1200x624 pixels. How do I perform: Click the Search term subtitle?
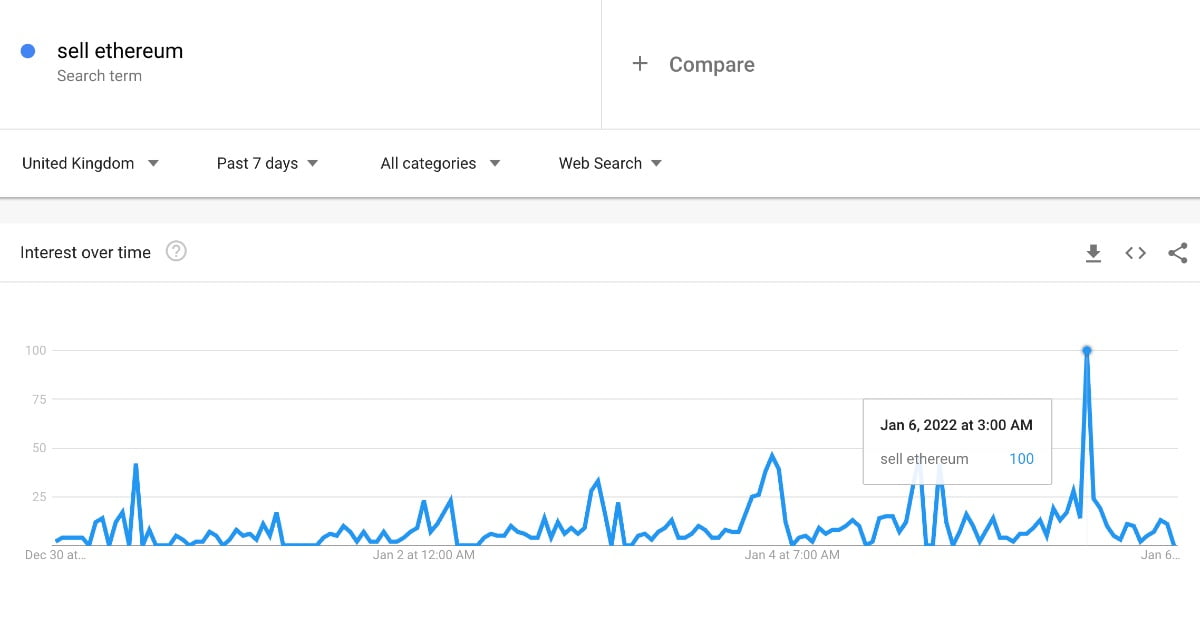99,76
